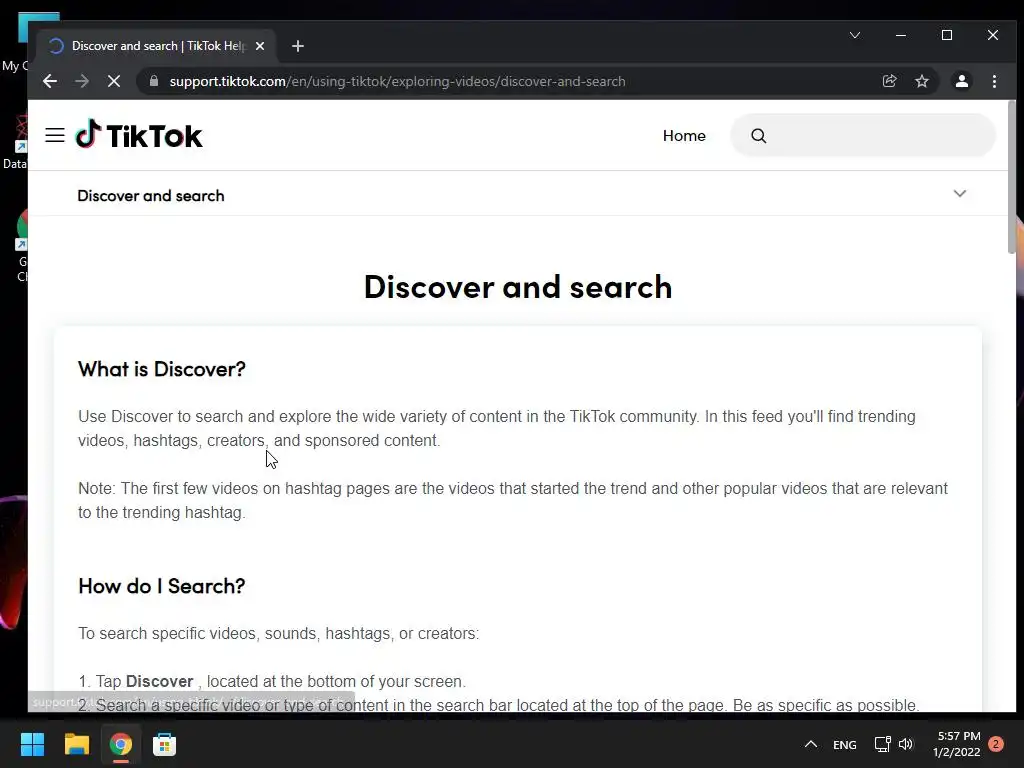Click the Chrome taskbar icon

click(121, 744)
